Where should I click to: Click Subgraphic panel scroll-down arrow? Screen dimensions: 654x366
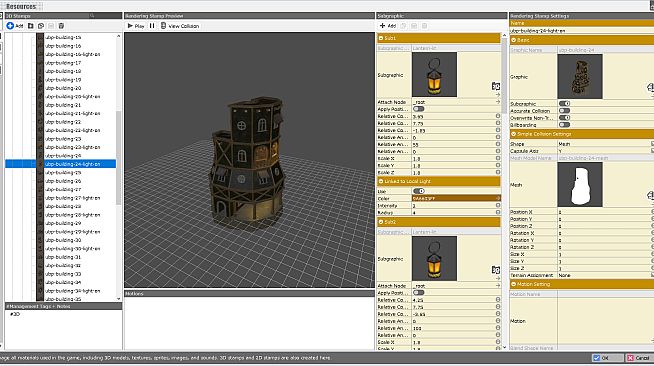tap(504, 347)
